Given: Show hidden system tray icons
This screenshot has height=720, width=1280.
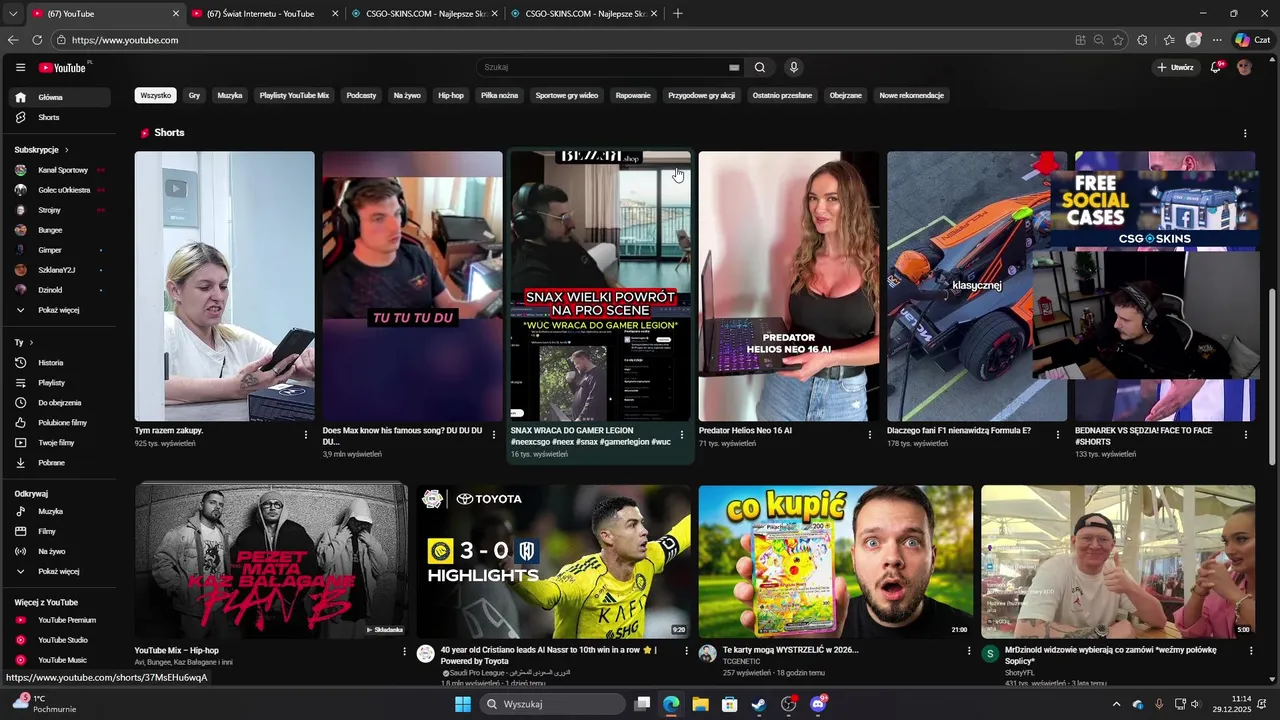Looking at the screenshot, I should [1116, 704].
